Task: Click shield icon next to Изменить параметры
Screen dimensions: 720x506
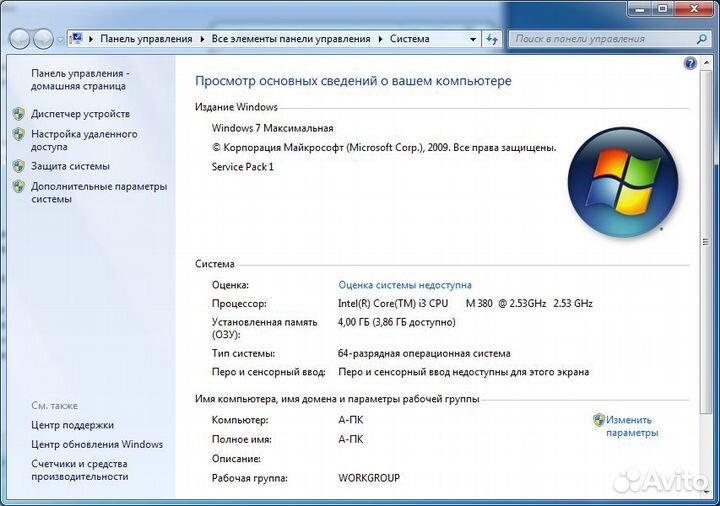Action: 599,420
